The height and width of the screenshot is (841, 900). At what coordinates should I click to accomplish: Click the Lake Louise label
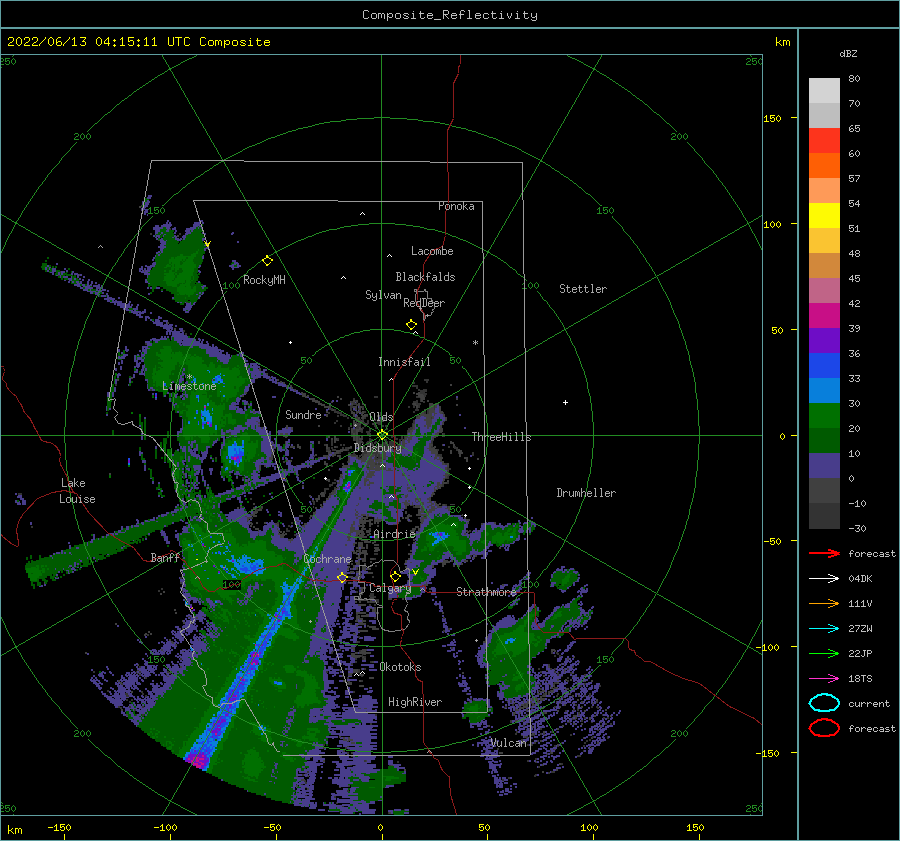[x=77, y=491]
